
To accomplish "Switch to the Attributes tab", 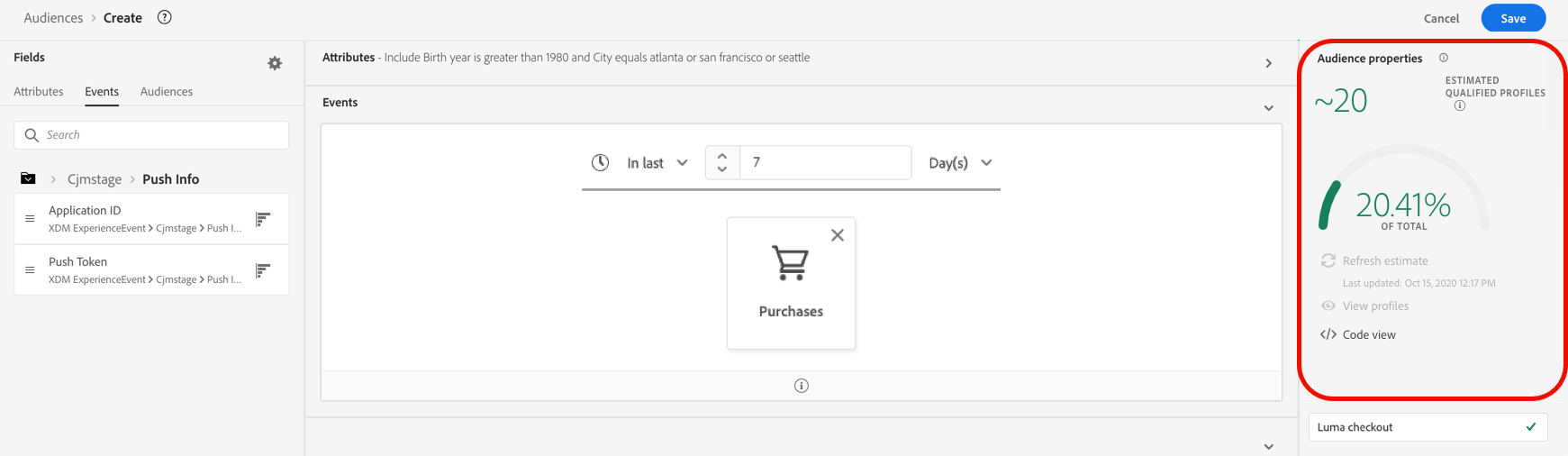I will [39, 92].
